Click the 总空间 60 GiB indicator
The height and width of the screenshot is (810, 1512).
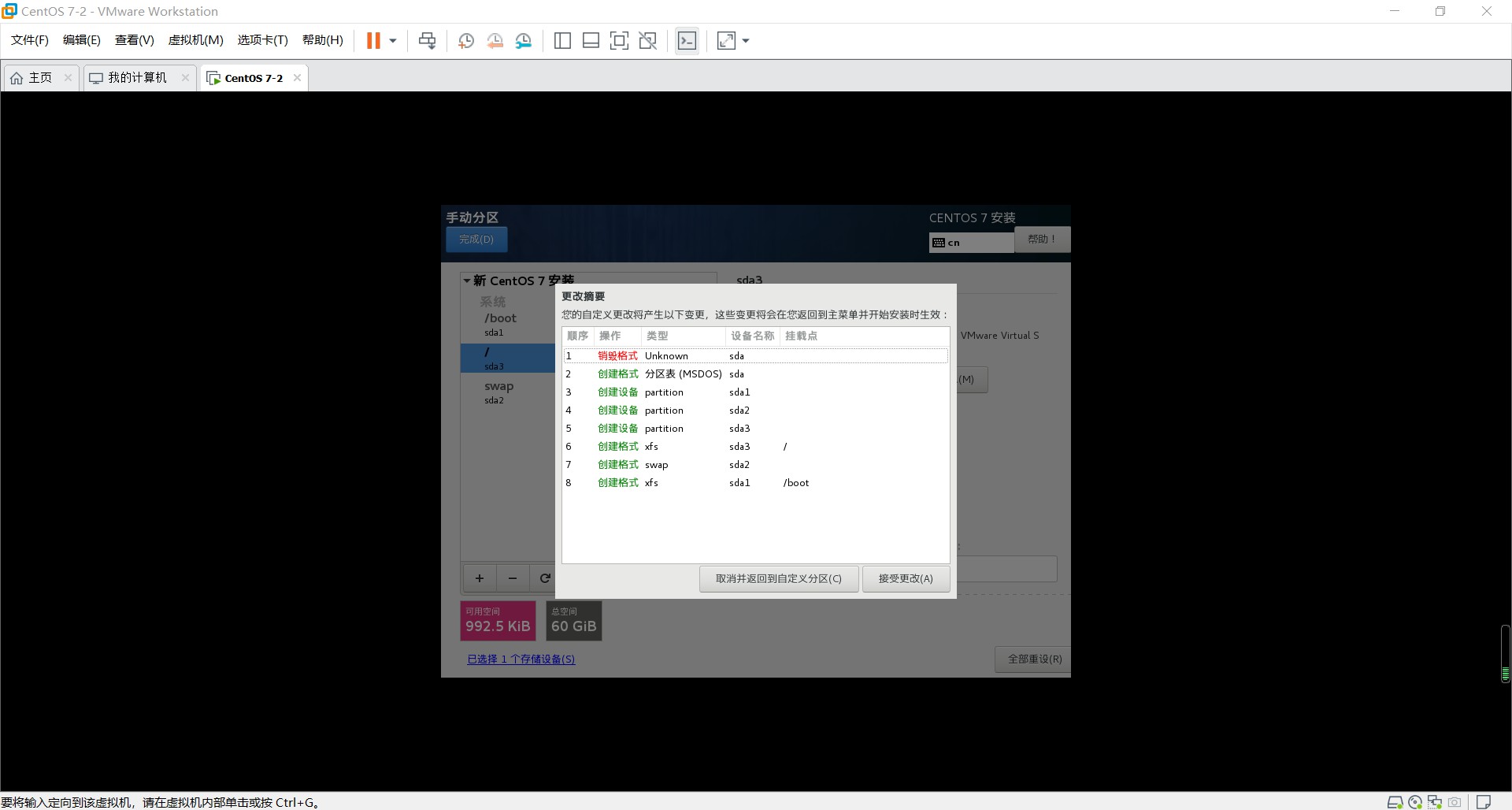[x=574, y=621]
